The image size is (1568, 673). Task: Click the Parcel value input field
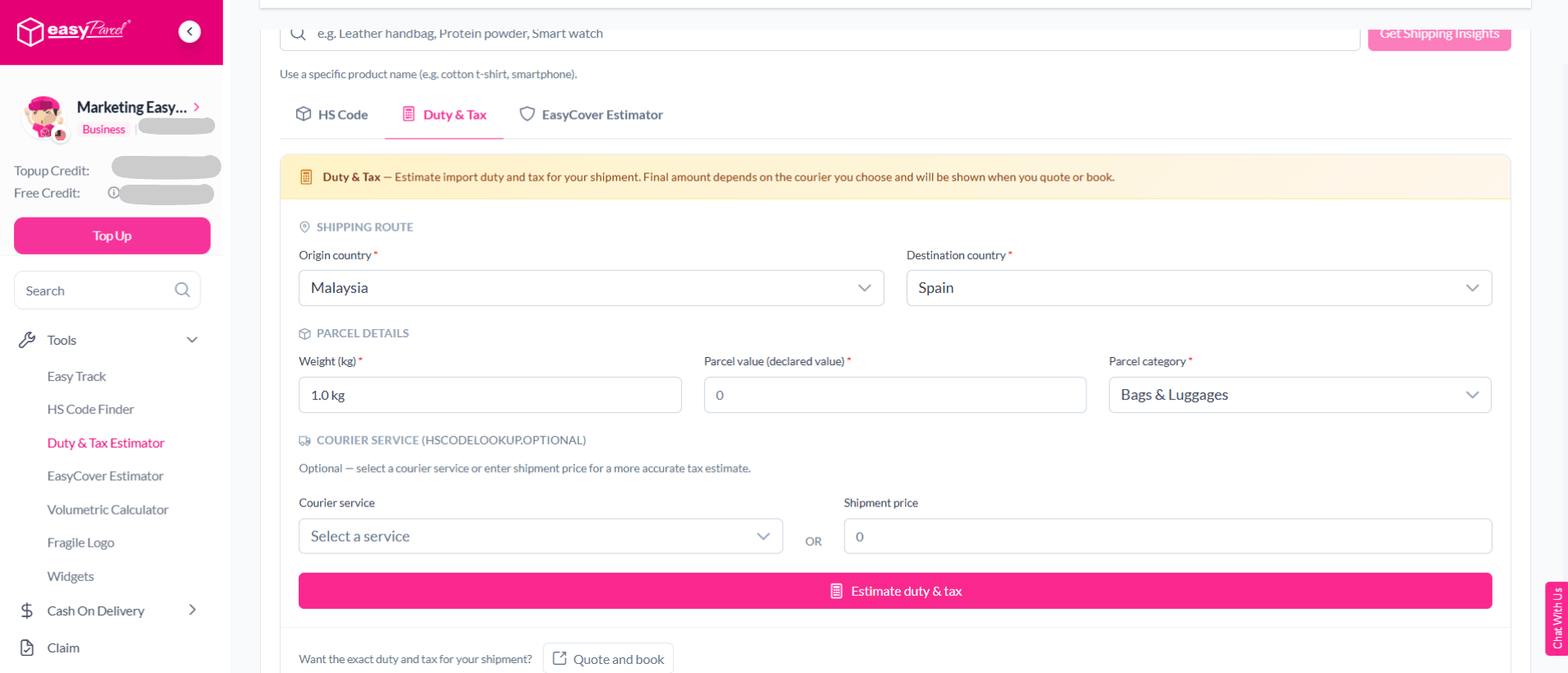pos(895,395)
